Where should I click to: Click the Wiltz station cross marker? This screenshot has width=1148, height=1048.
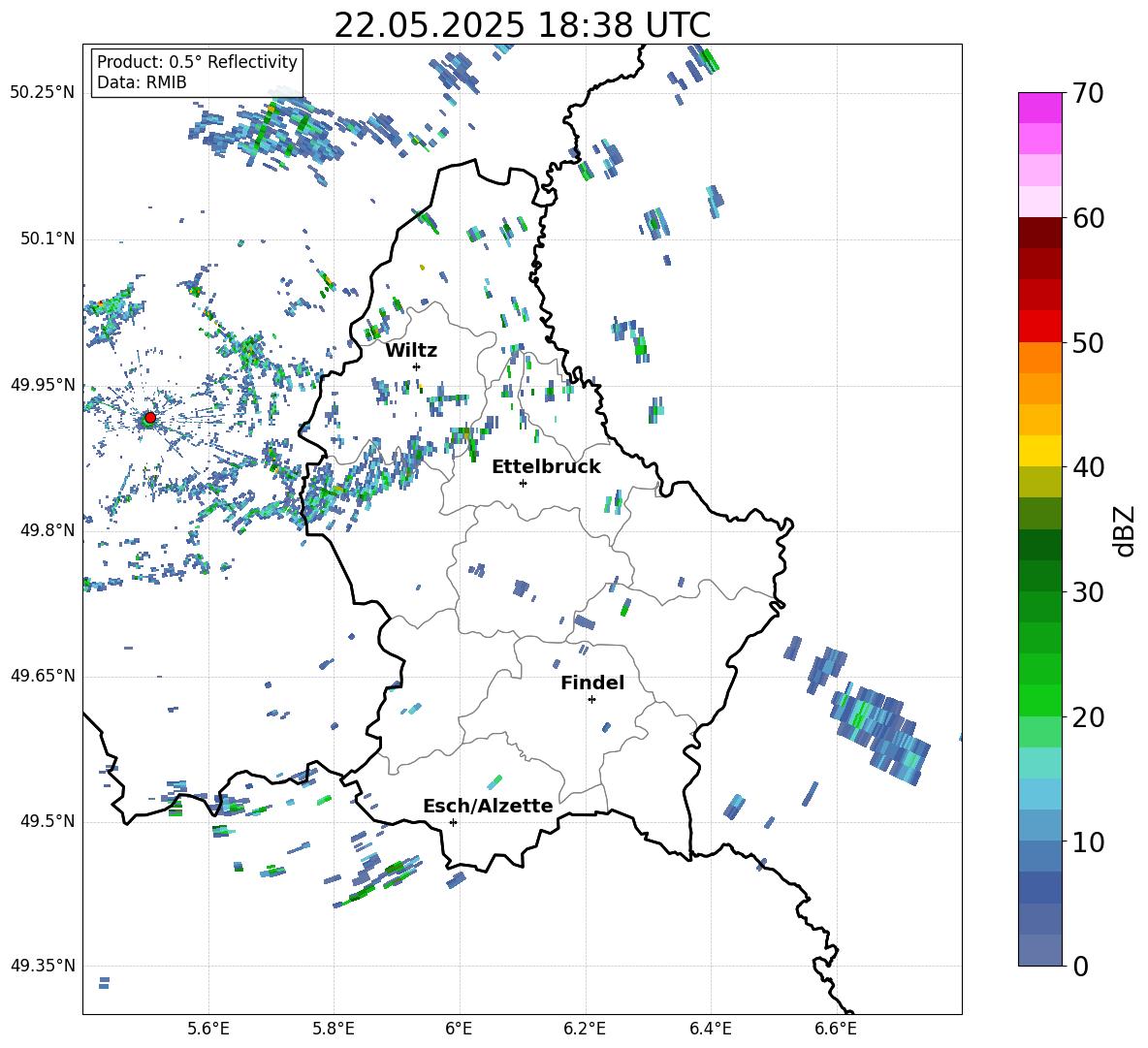(416, 366)
